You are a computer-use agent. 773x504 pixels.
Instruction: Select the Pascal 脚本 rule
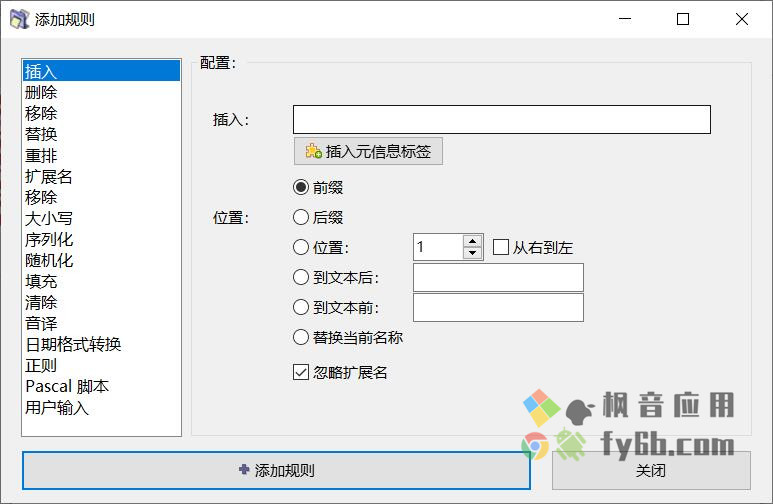(101, 386)
